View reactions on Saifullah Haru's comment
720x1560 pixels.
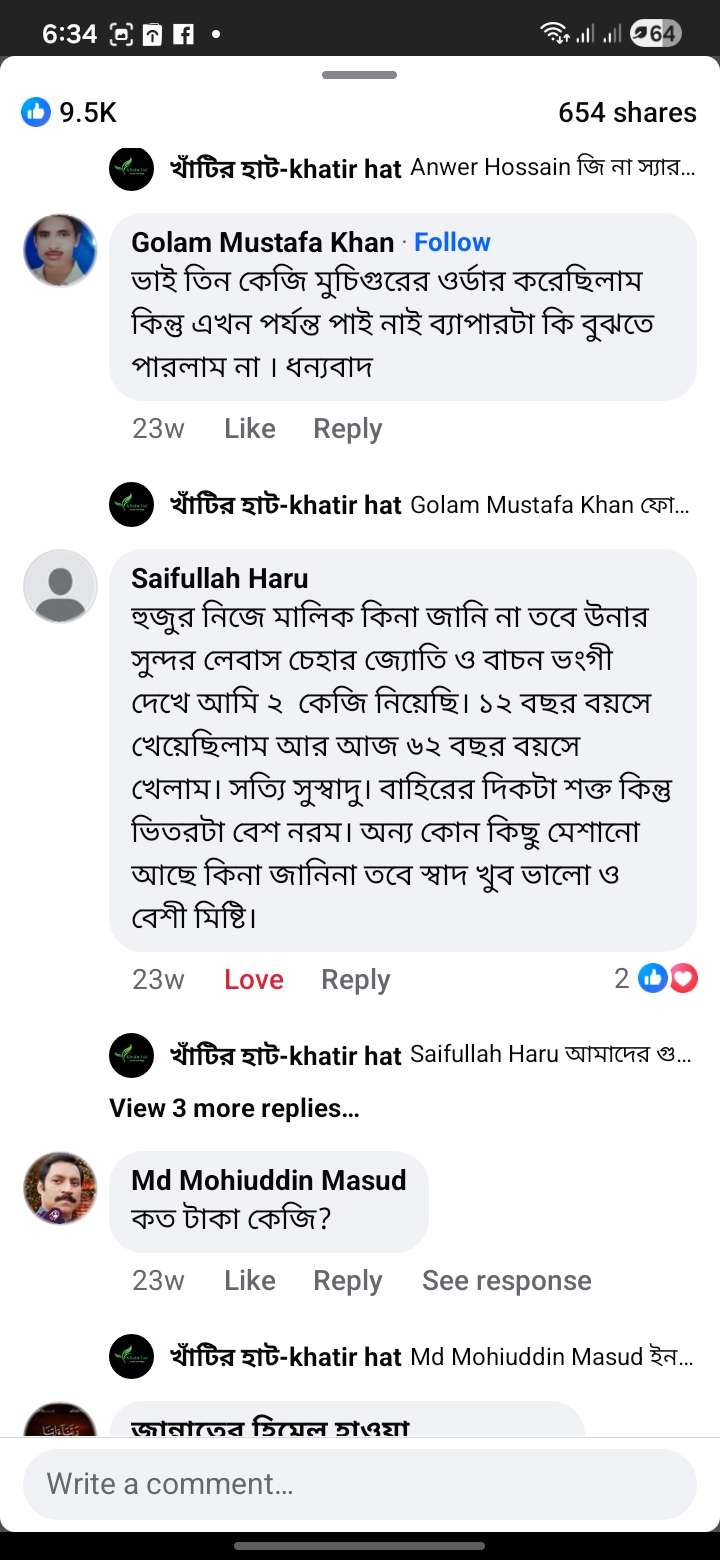pos(656,978)
